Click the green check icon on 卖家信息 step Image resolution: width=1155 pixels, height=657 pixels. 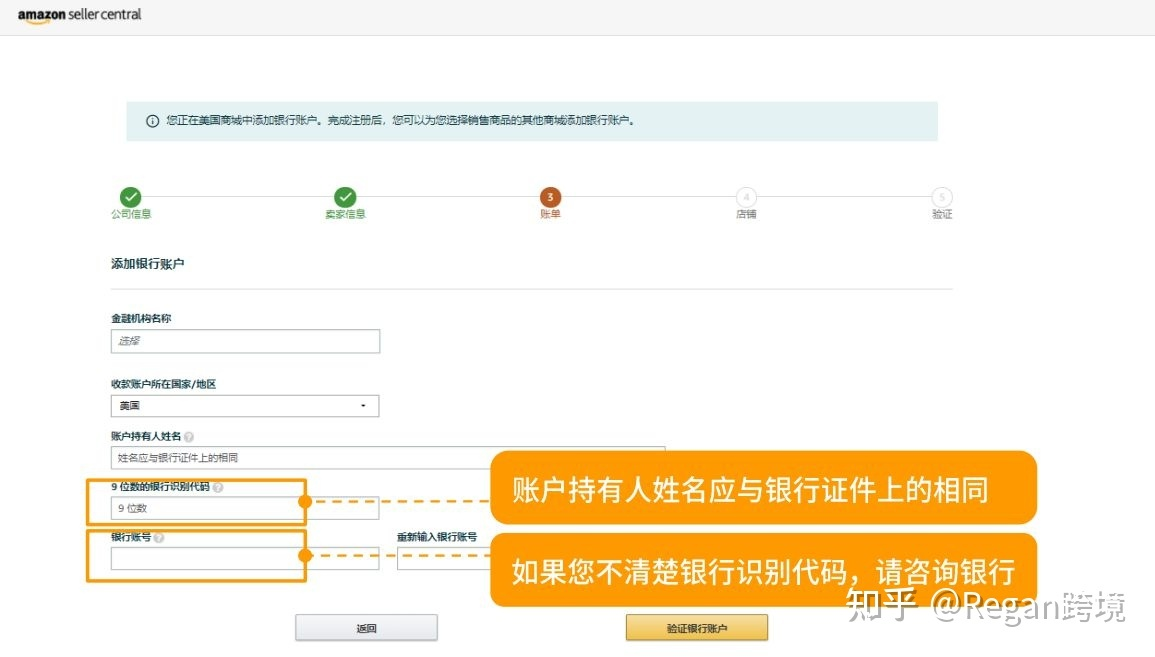pos(345,198)
